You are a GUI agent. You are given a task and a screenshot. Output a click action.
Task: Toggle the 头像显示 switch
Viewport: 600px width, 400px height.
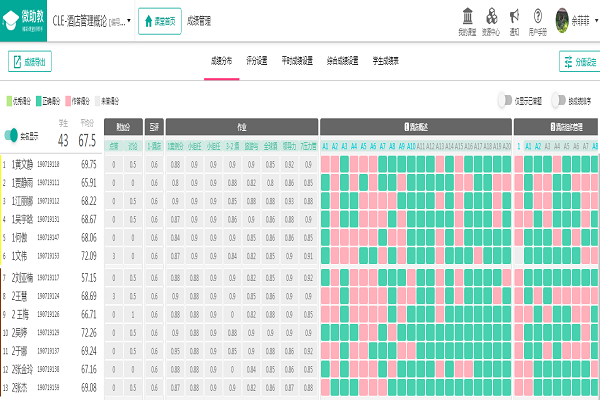[x=14, y=135]
